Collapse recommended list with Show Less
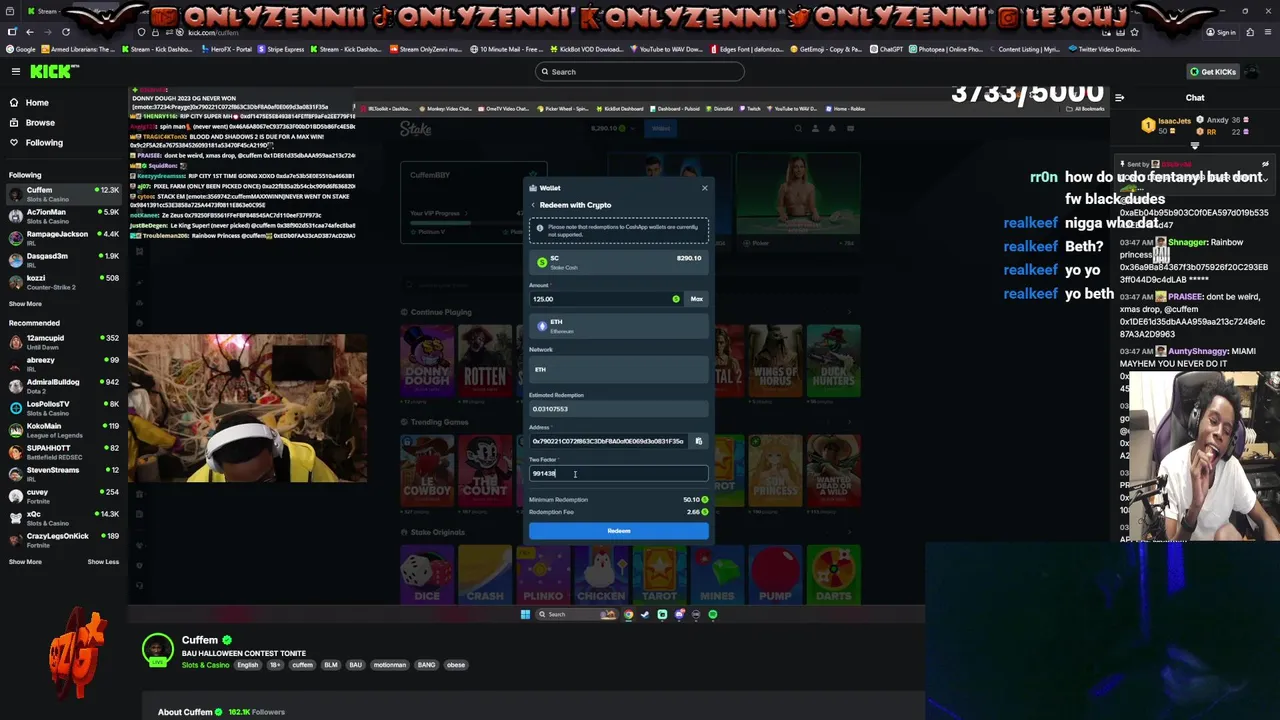Screen dimensions: 1280x720 pos(103,562)
